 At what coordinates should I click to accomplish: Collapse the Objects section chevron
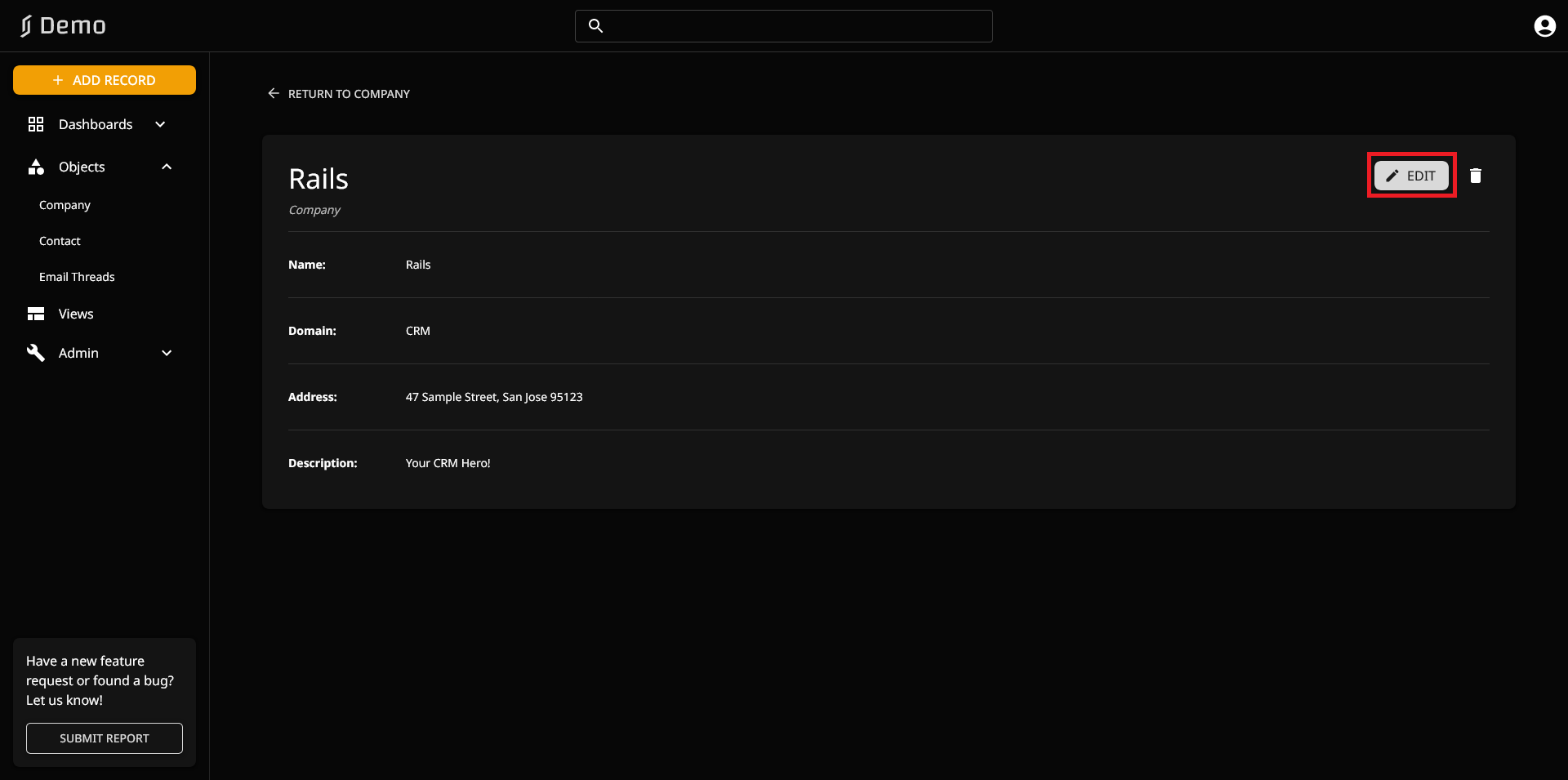click(167, 167)
